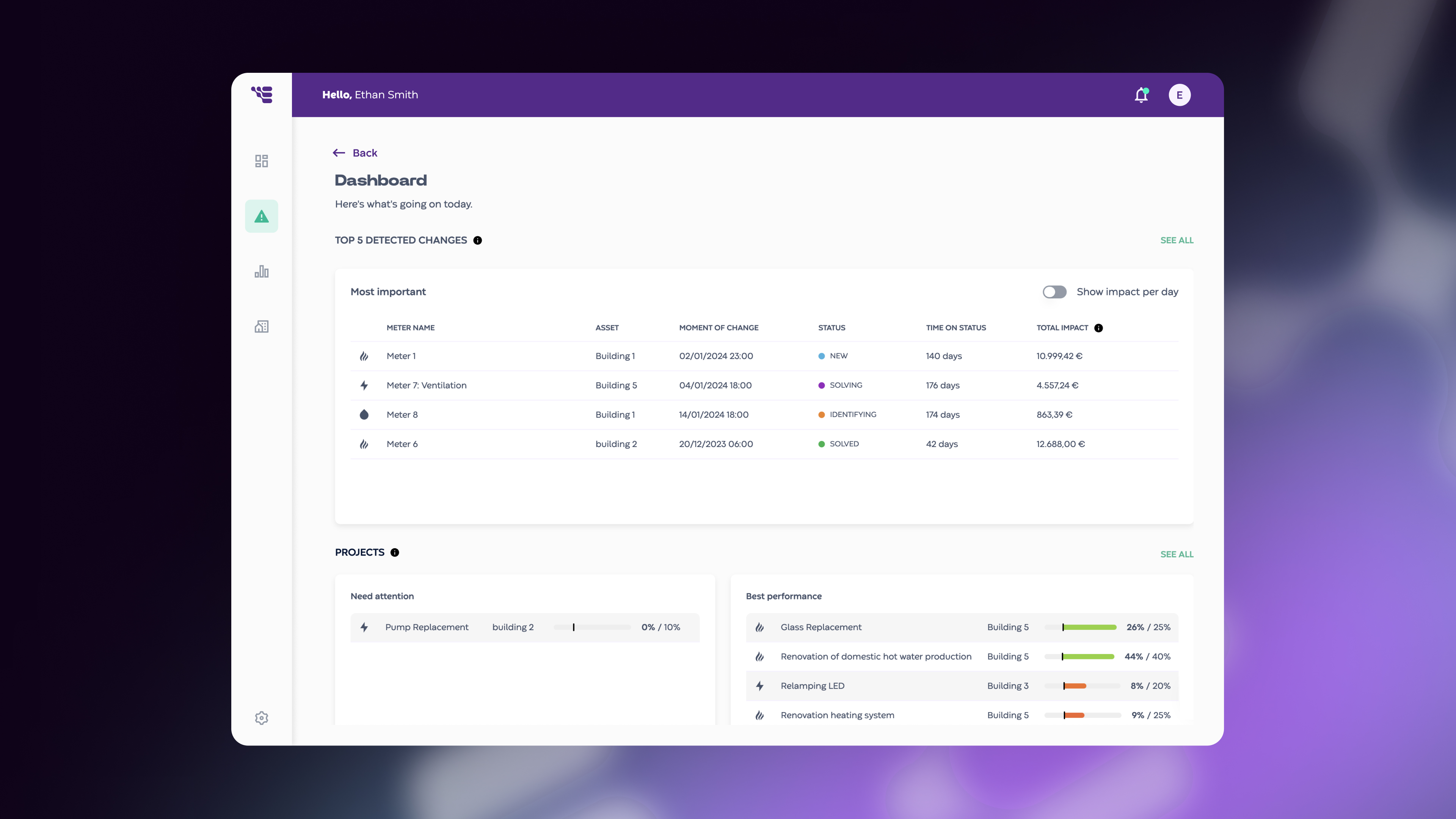Viewport: 1456px width, 819px height.
Task: Click the app logo at sidebar top
Action: tap(262, 94)
